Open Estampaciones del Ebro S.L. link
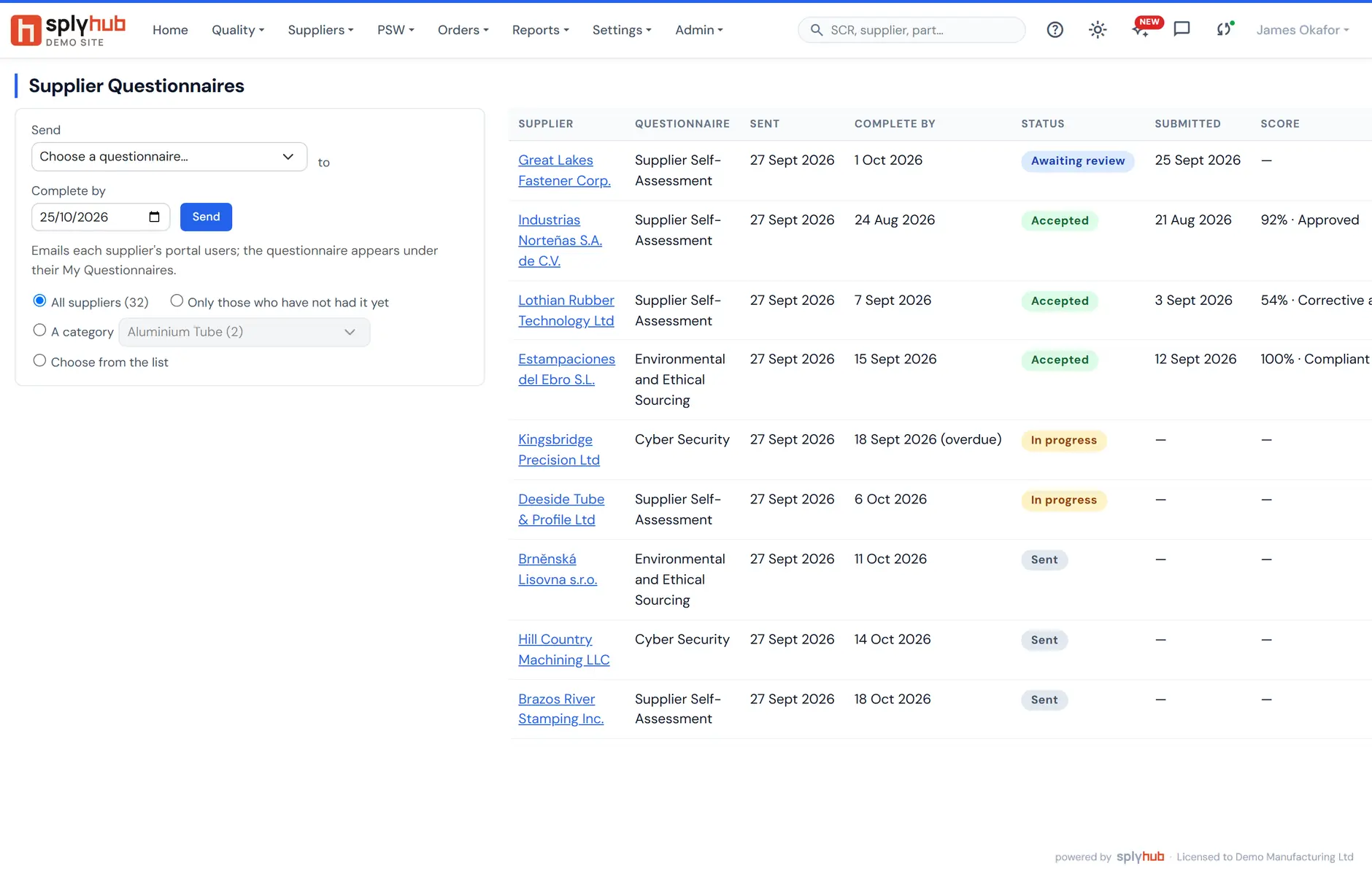Image resolution: width=1372 pixels, height=882 pixels. pos(566,369)
